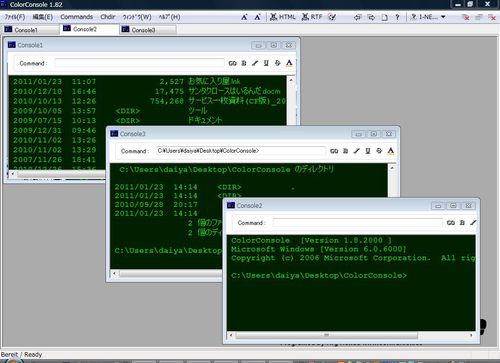Switch to the Console1 tab
Viewport: 500px width, 363px height.
point(31,30)
